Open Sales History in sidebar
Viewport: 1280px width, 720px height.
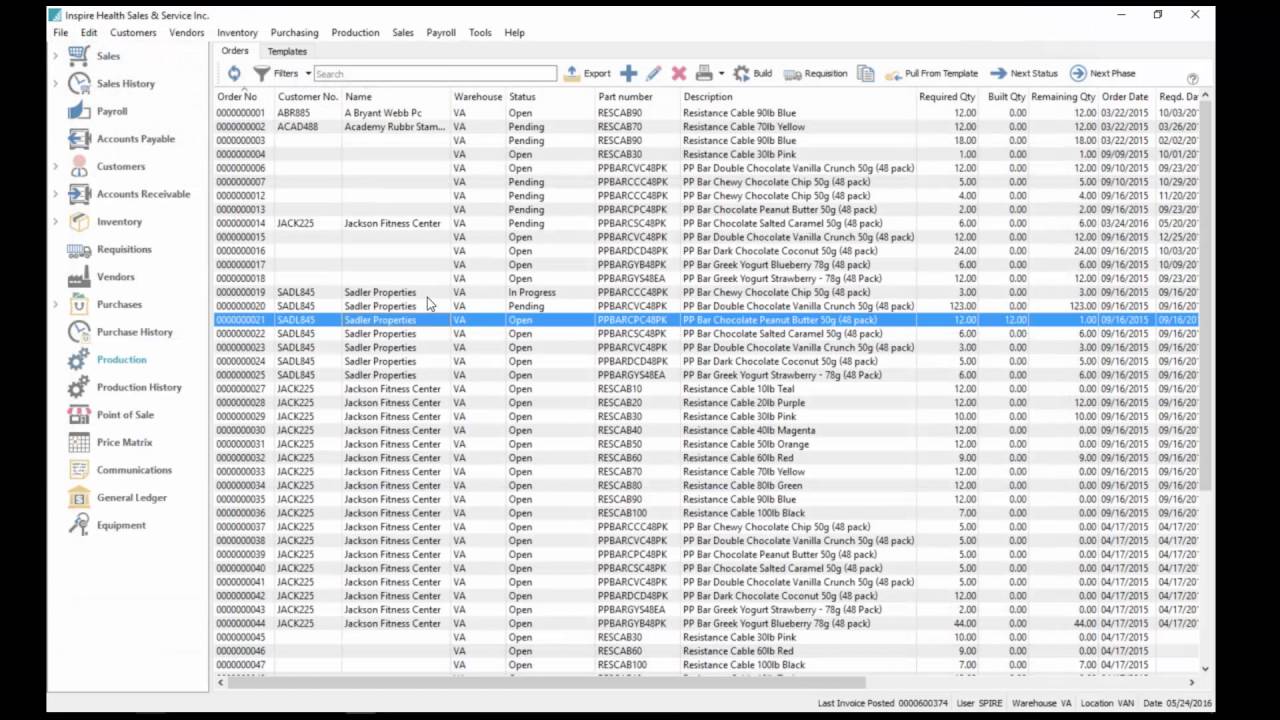(125, 84)
